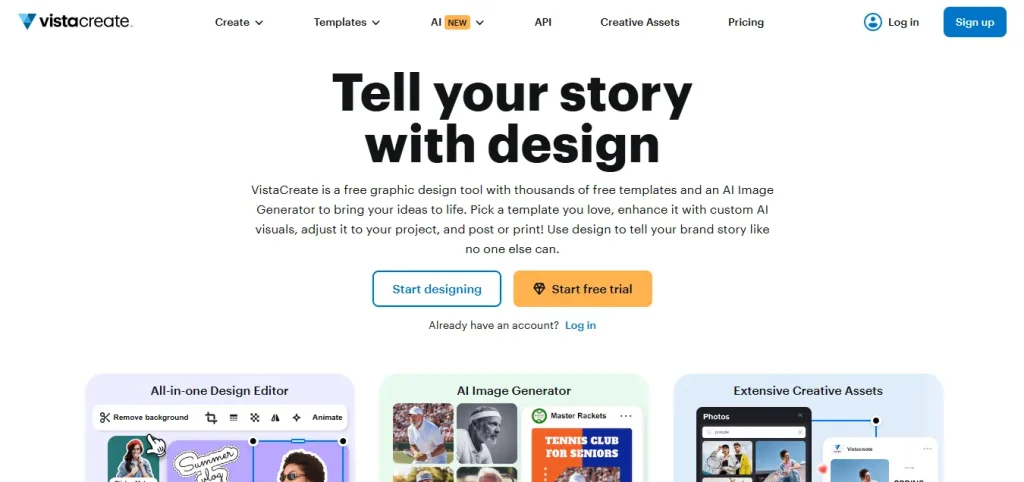This screenshot has width=1024, height=482.
Task: Open the Pricing page
Action: click(x=746, y=22)
